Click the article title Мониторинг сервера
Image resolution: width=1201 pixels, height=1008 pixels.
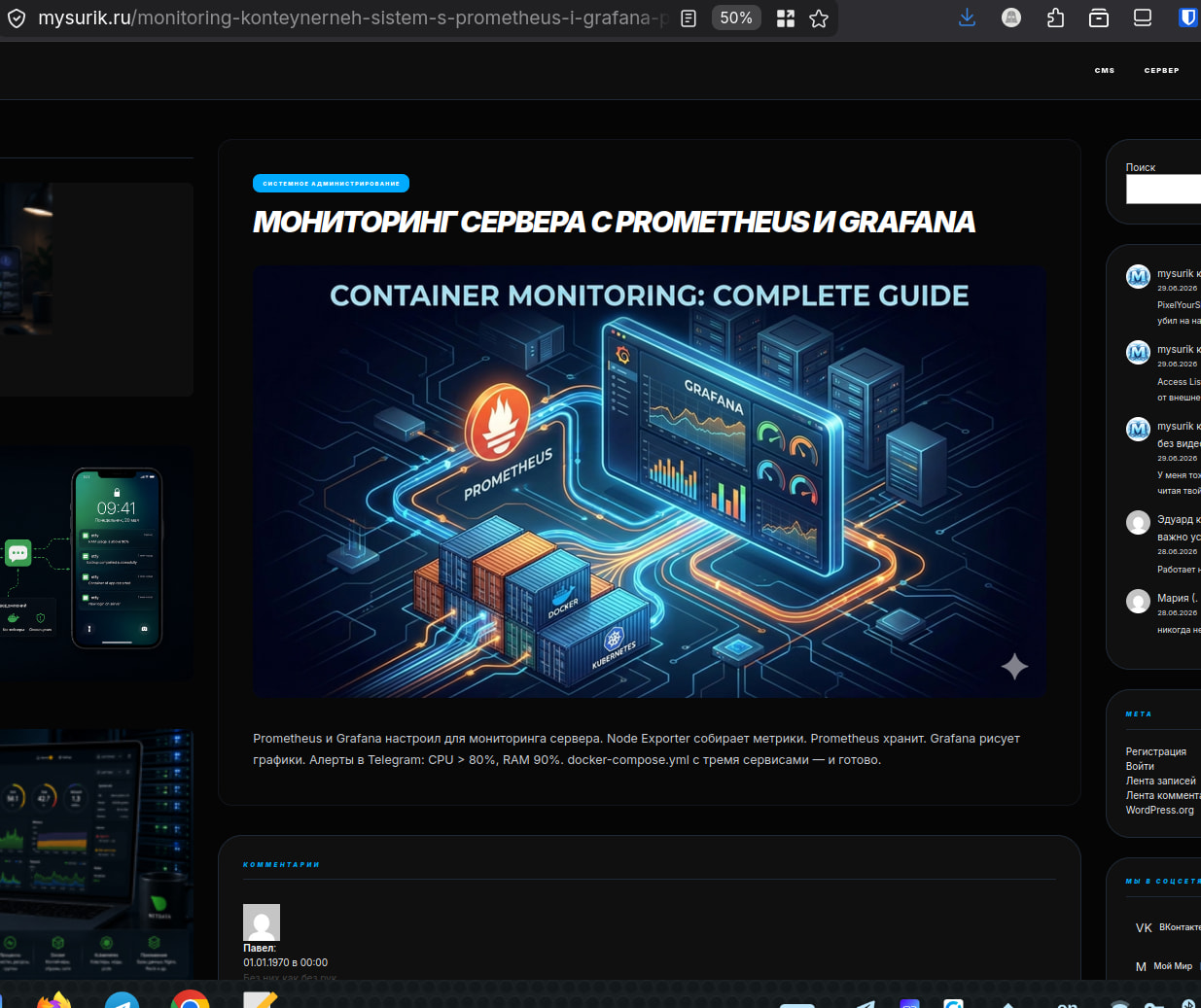[x=614, y=222]
